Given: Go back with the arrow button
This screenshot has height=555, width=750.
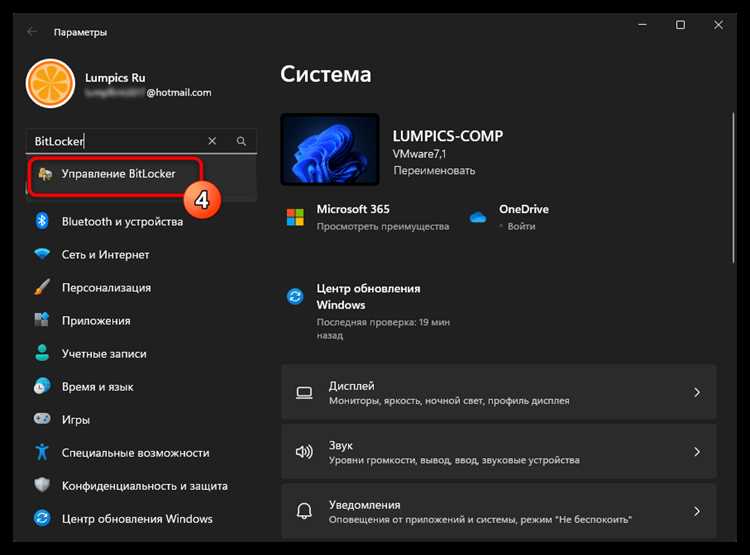Looking at the screenshot, I should pyautogui.click(x=32, y=32).
